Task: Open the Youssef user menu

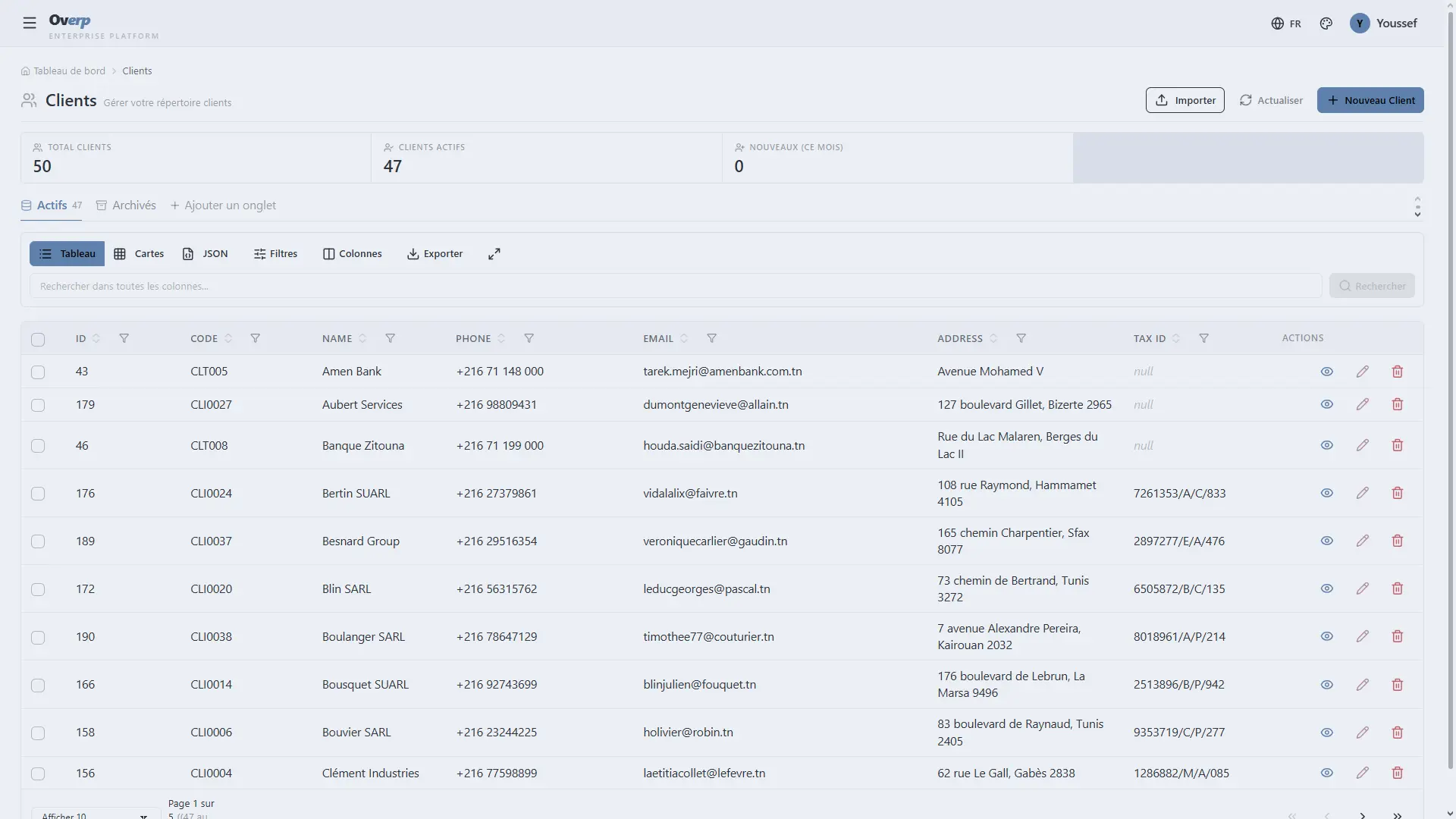Action: (1383, 24)
